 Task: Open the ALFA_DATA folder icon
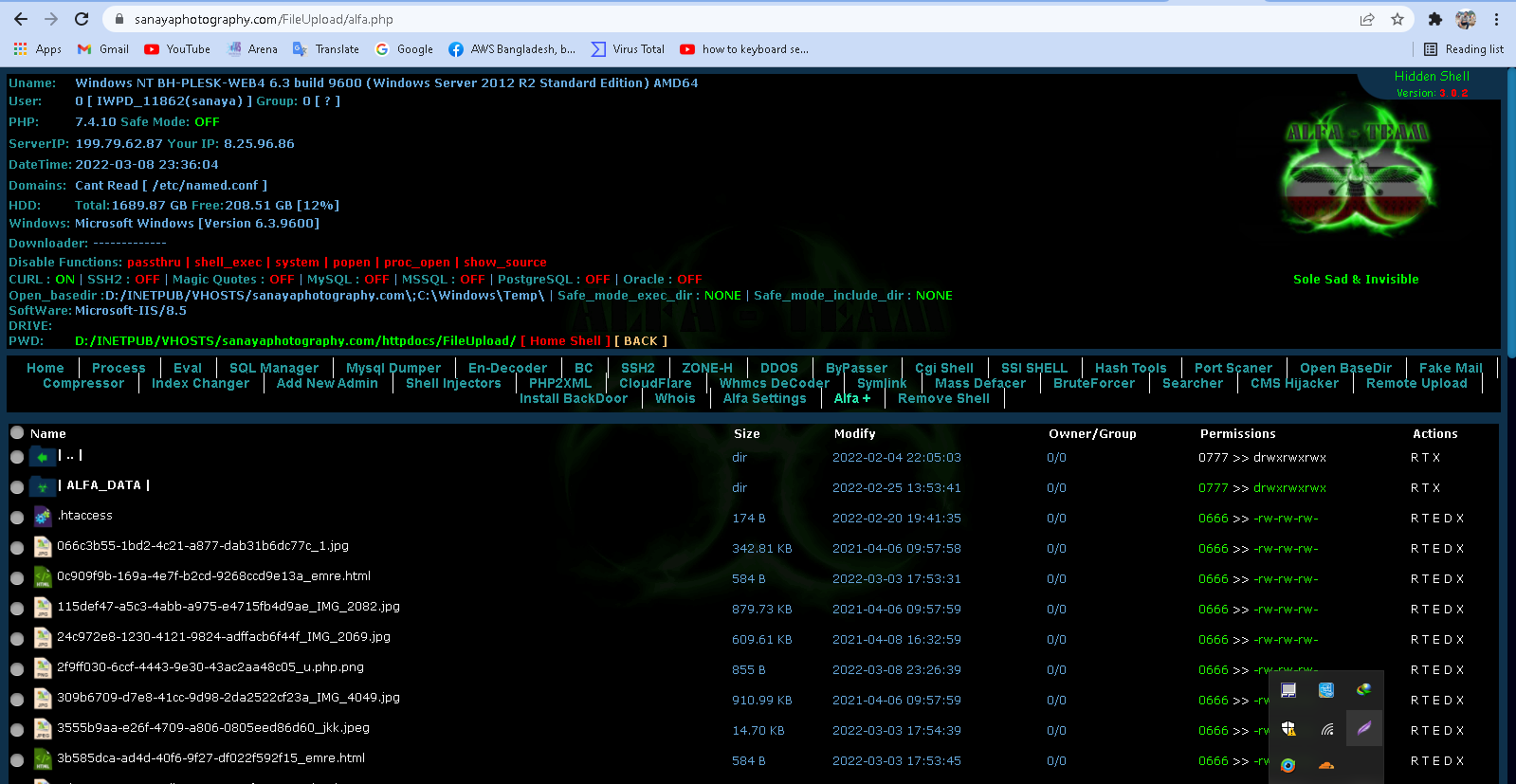43,487
